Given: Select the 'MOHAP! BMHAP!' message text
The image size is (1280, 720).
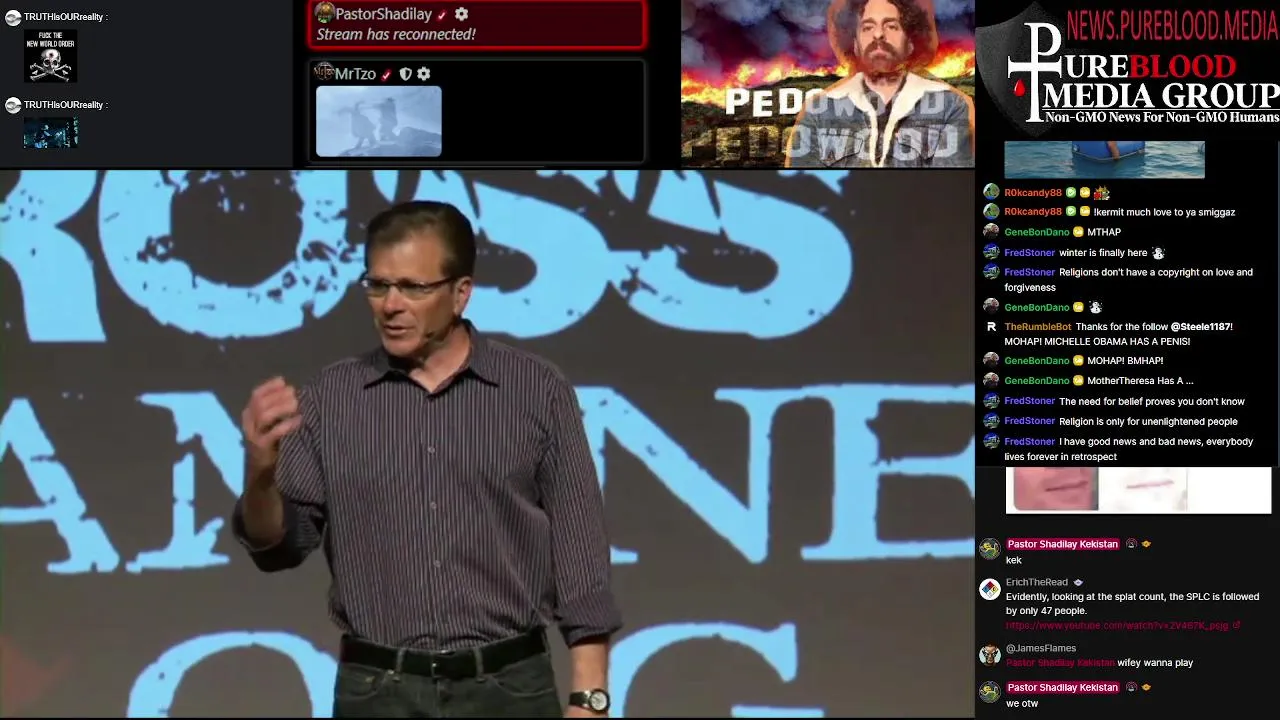Looking at the screenshot, I should (1125, 360).
